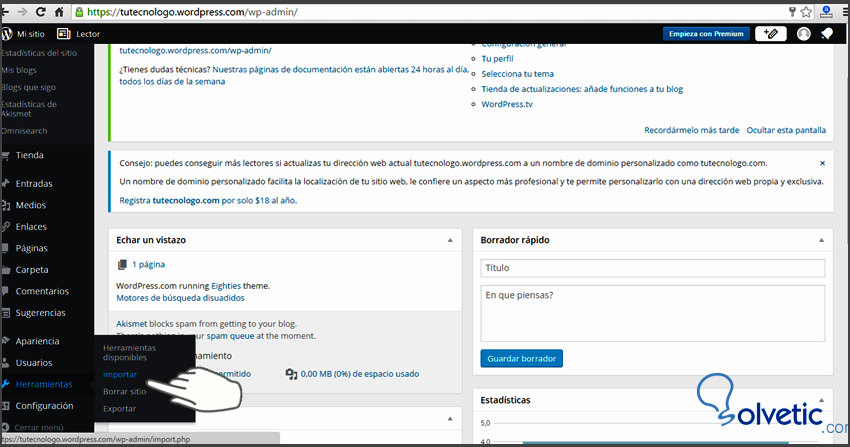Open the Páginas menu

click(x=31, y=248)
